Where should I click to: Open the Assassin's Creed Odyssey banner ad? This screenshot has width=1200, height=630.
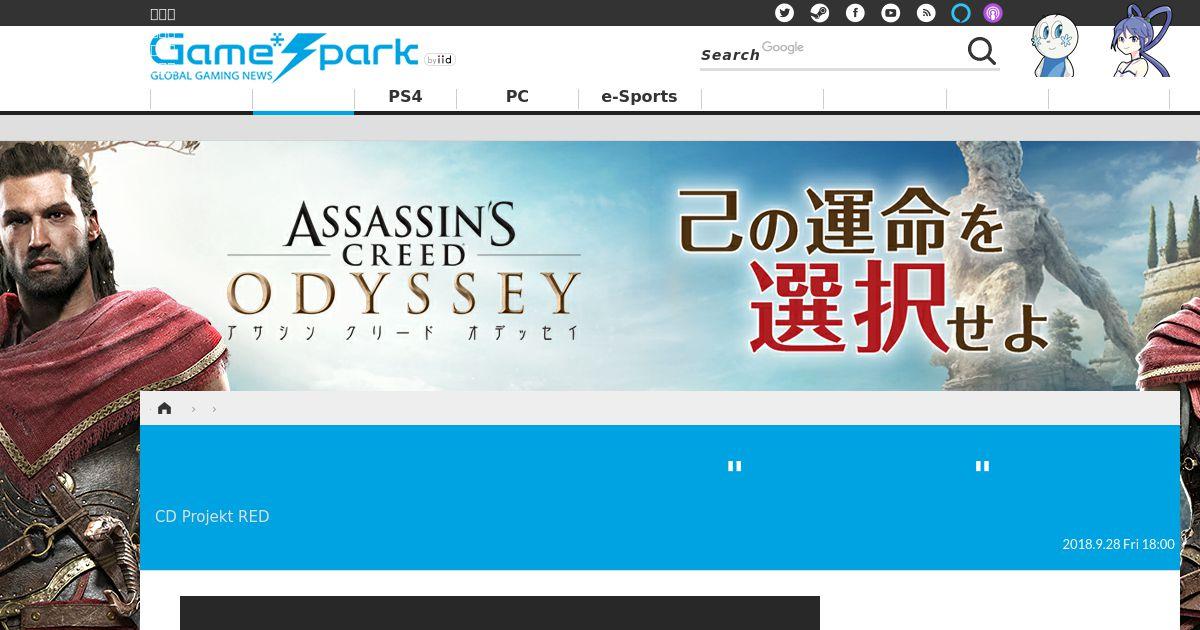coord(600,266)
